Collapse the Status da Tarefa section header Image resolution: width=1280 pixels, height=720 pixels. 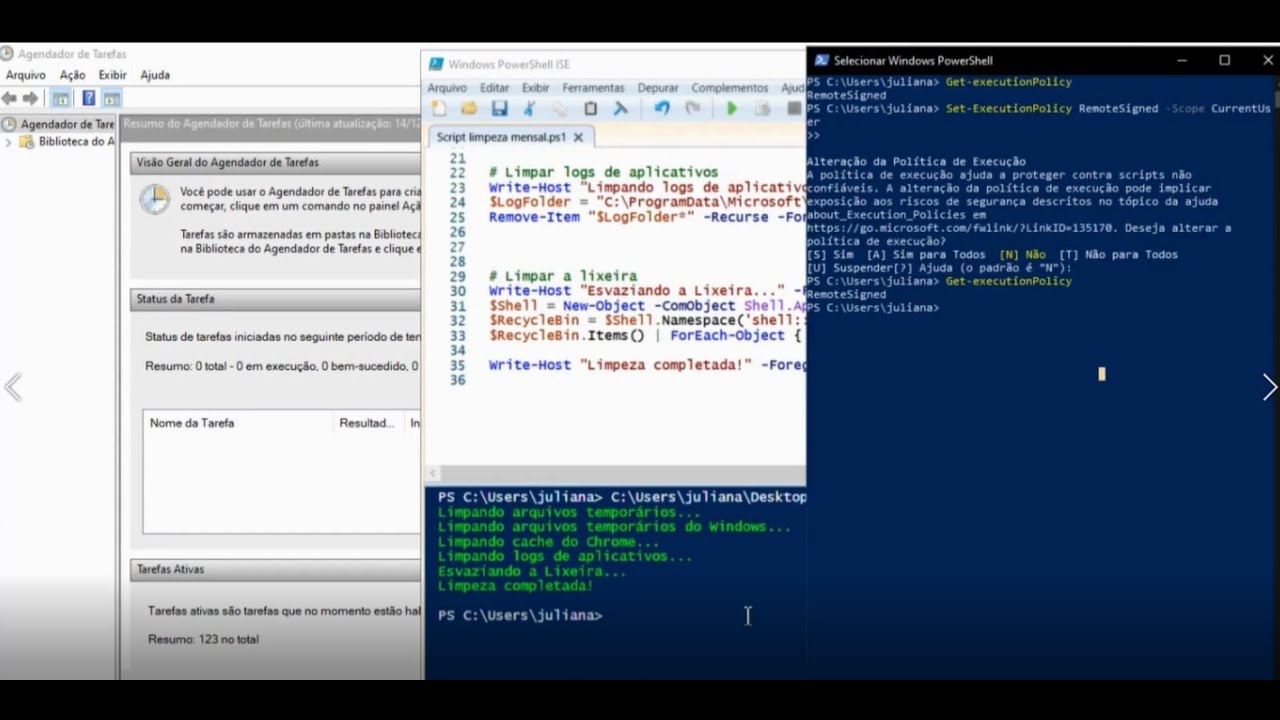tap(275, 299)
